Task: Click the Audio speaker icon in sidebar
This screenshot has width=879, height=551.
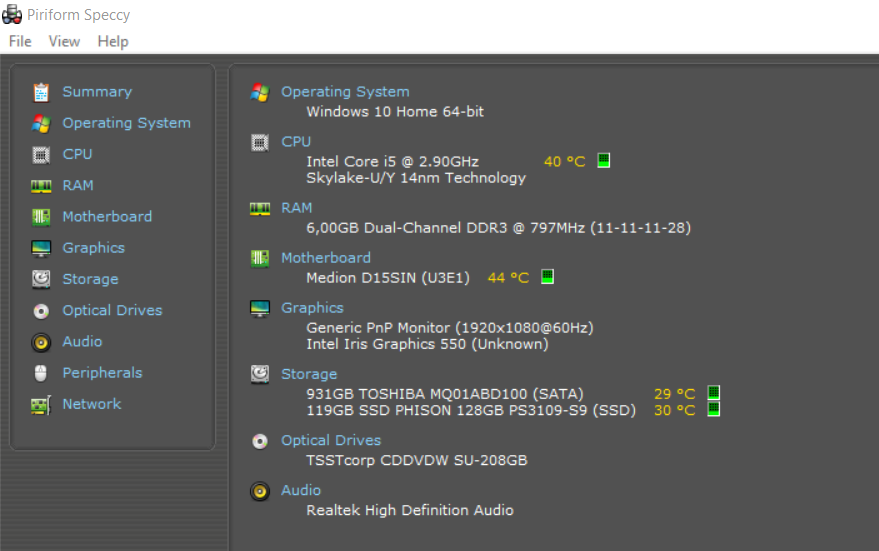Action: click(x=41, y=342)
